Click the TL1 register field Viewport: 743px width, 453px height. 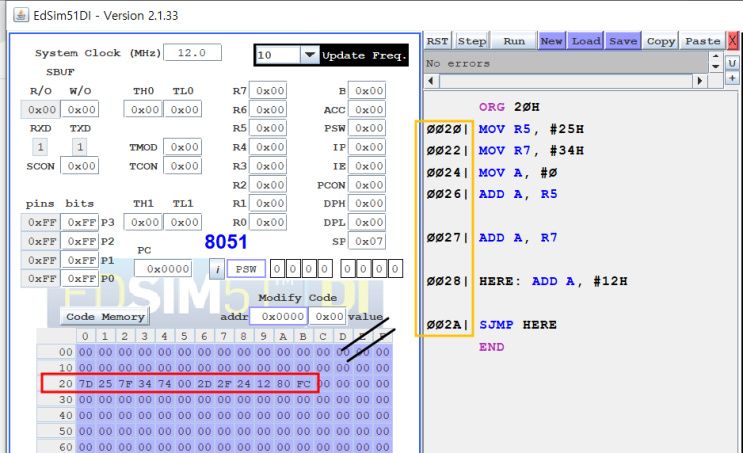[183, 222]
